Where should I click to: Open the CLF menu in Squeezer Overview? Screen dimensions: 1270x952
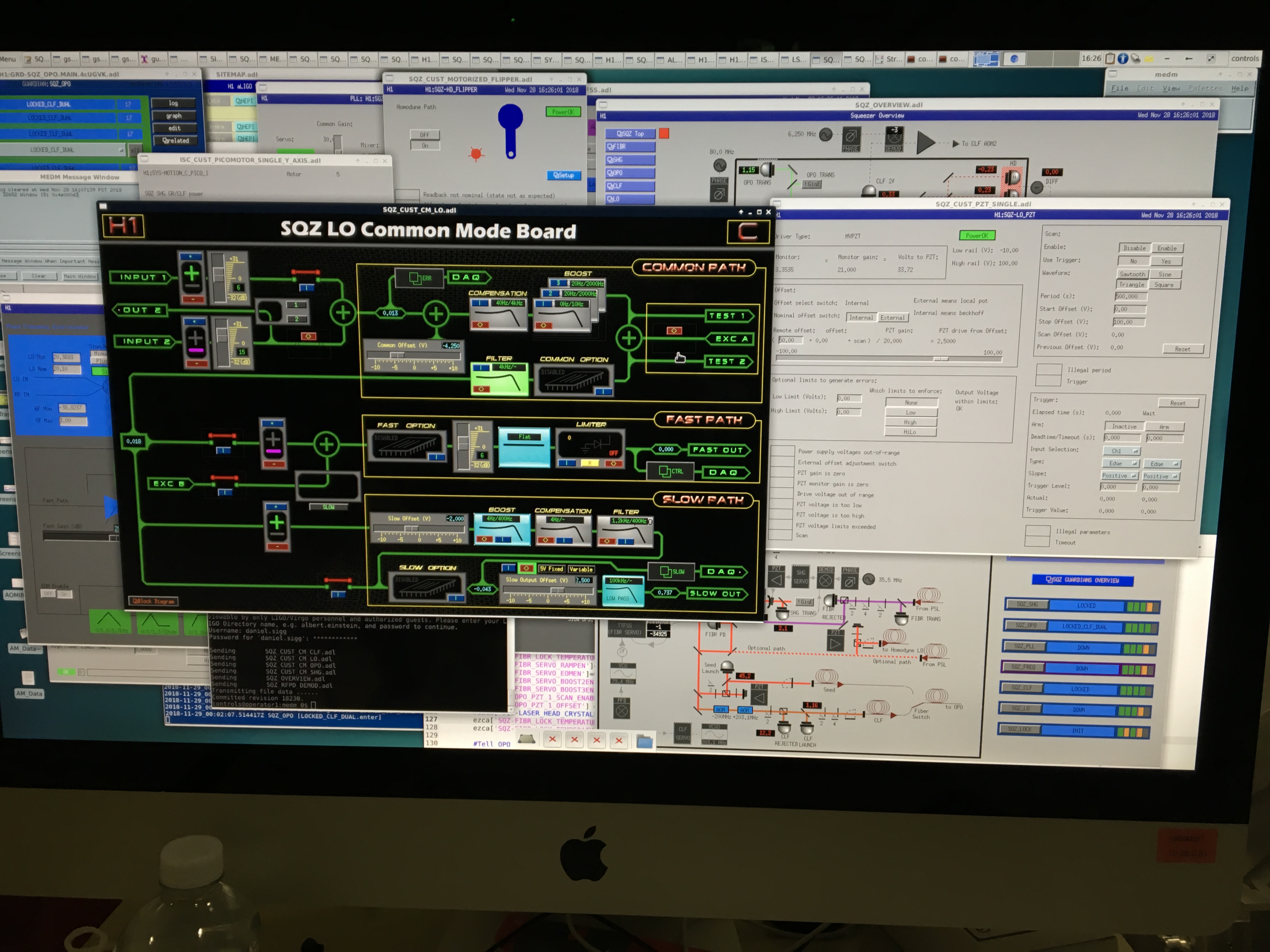pyautogui.click(x=630, y=186)
